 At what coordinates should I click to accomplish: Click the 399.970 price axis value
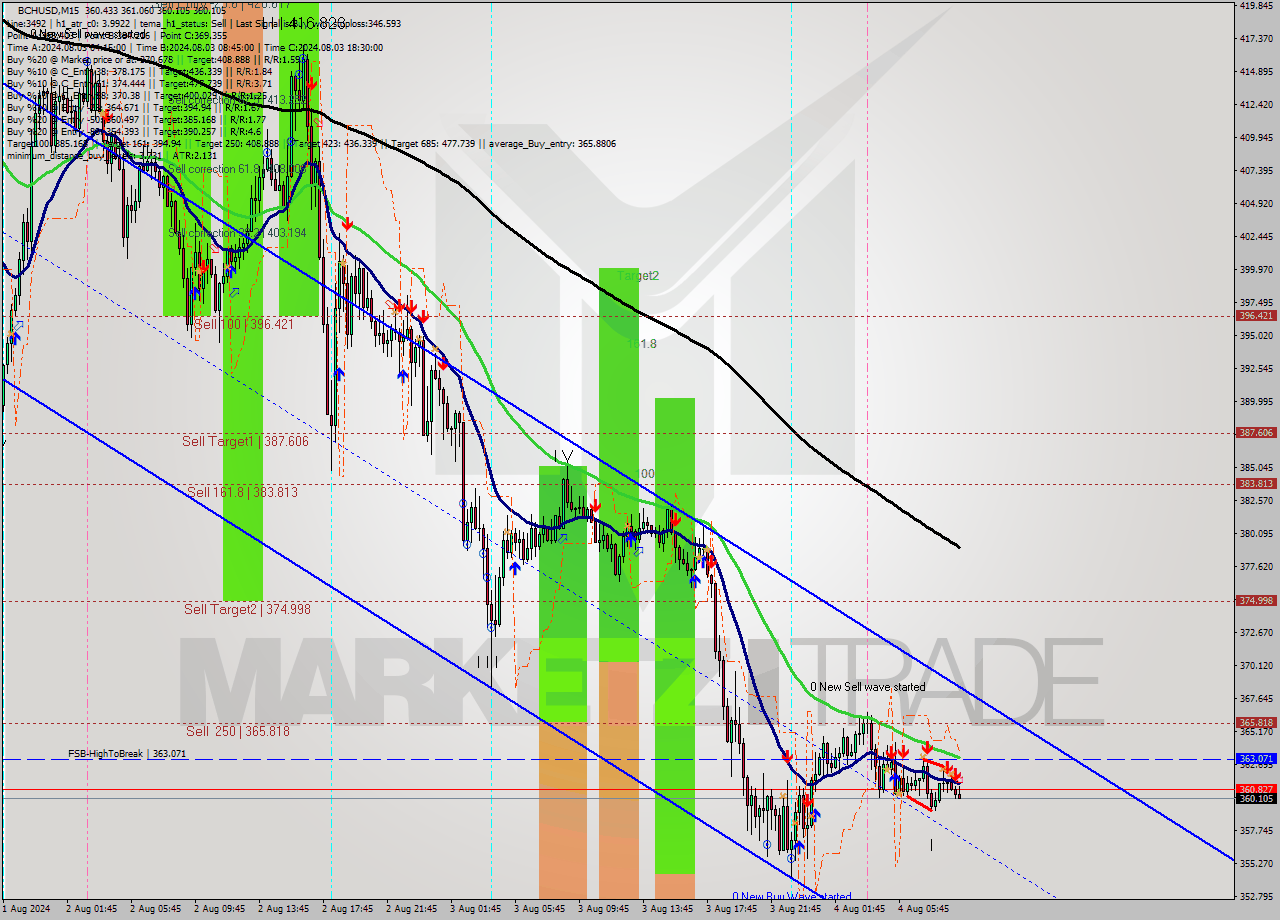(x=1256, y=269)
